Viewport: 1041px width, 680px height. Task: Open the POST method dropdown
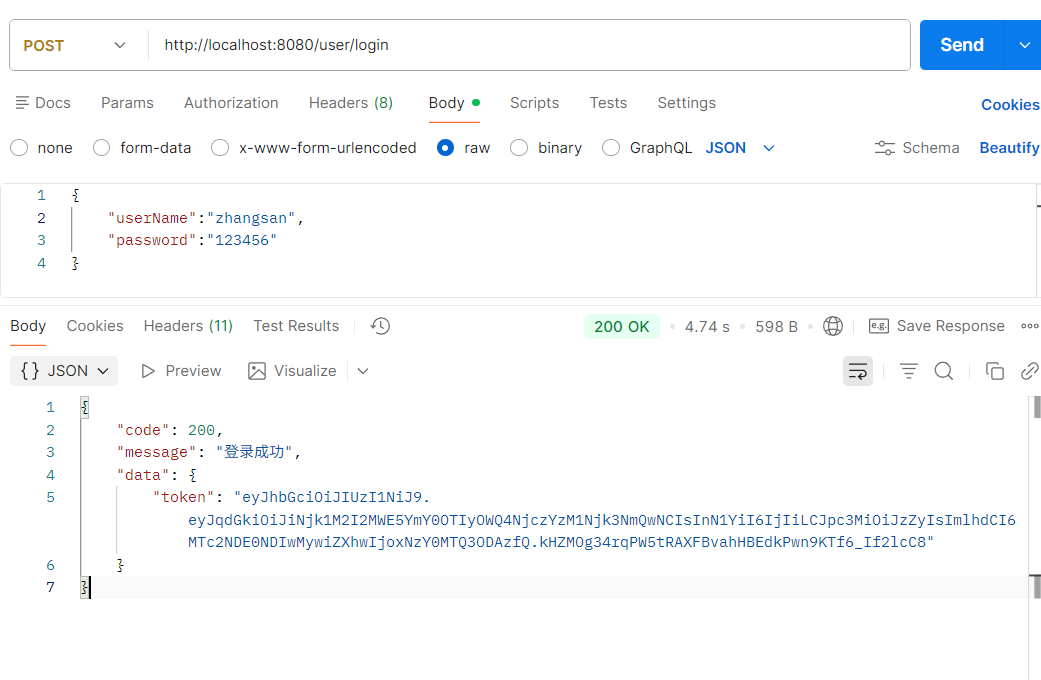[x=74, y=45]
